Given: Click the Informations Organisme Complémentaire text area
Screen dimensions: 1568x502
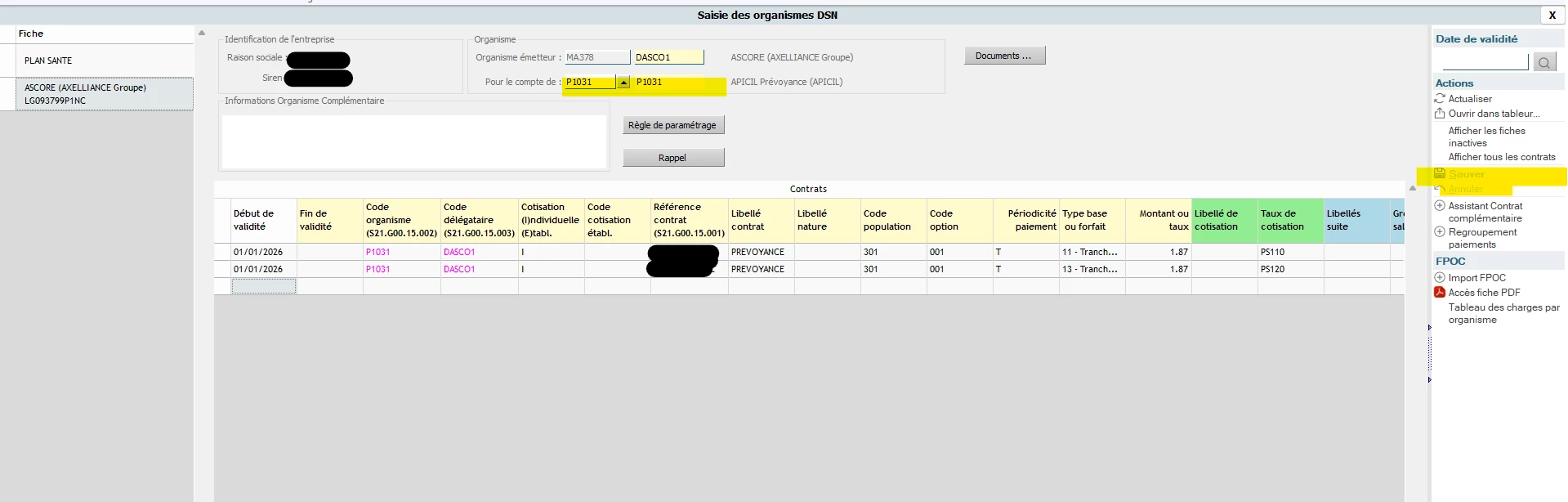Looking at the screenshot, I should 414,141.
